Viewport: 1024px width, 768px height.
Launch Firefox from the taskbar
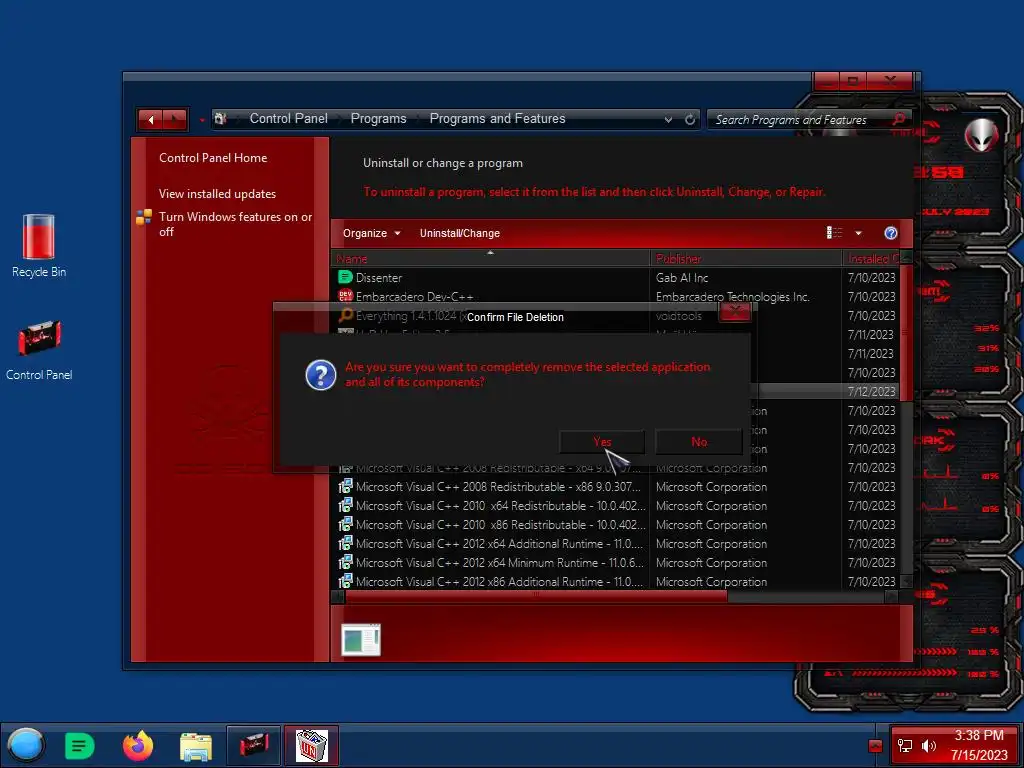point(138,746)
